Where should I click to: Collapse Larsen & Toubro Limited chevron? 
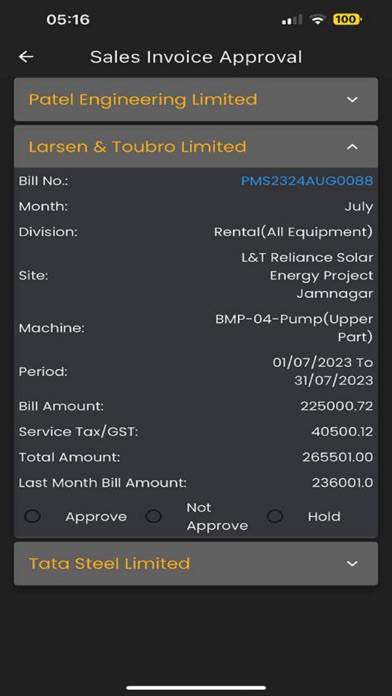pos(352,146)
